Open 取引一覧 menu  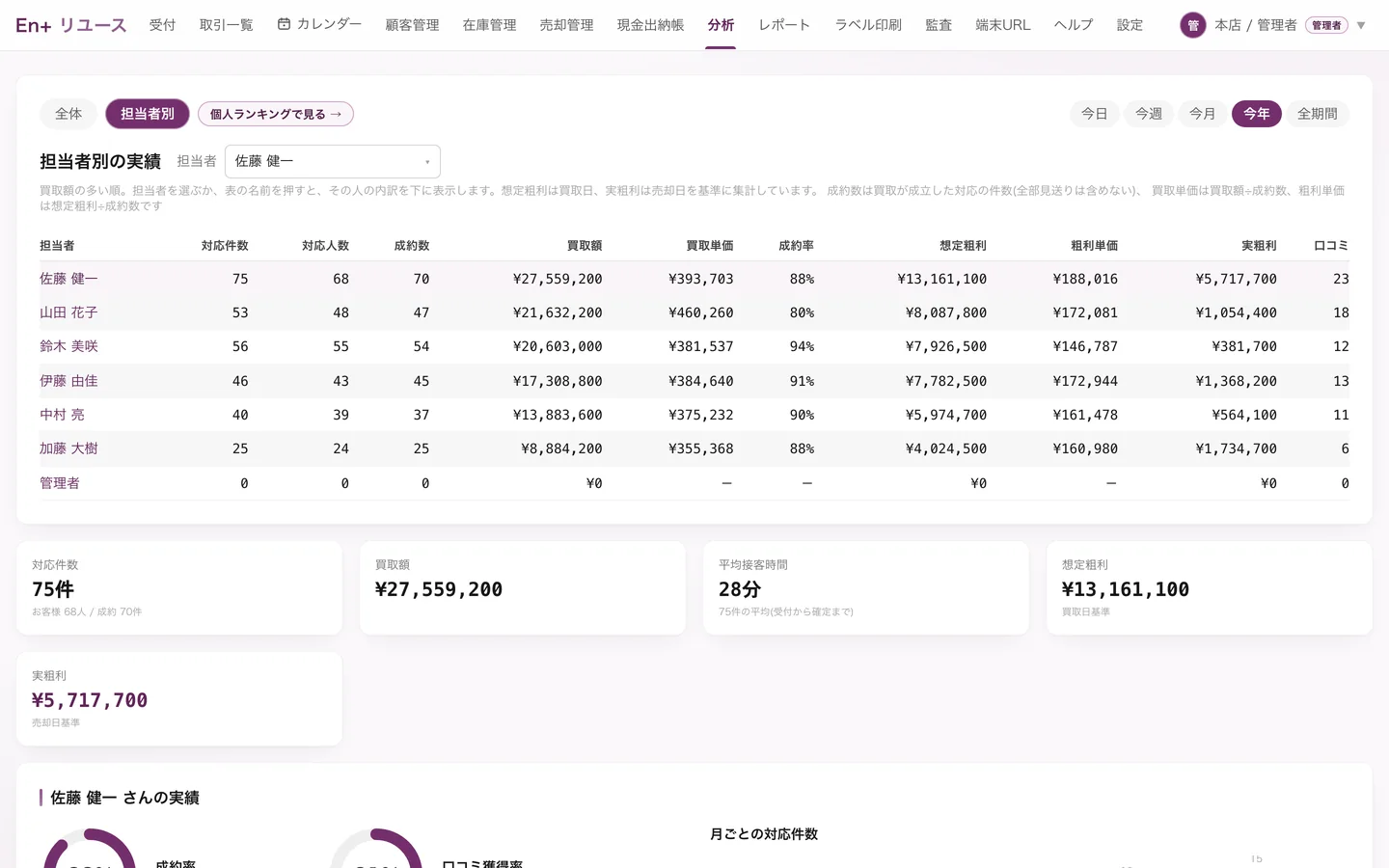226,25
